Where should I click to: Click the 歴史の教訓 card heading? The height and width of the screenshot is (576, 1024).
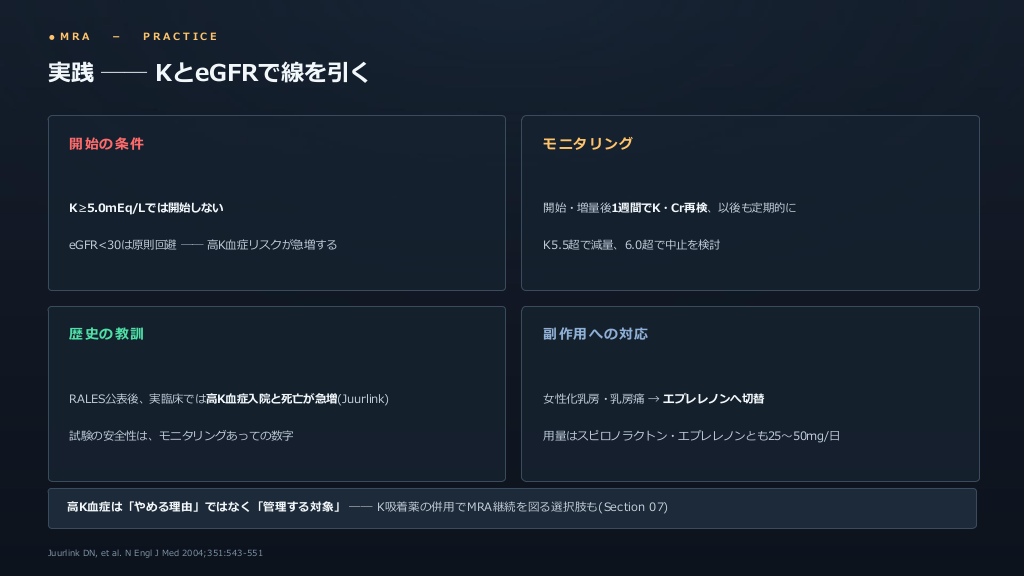point(106,334)
